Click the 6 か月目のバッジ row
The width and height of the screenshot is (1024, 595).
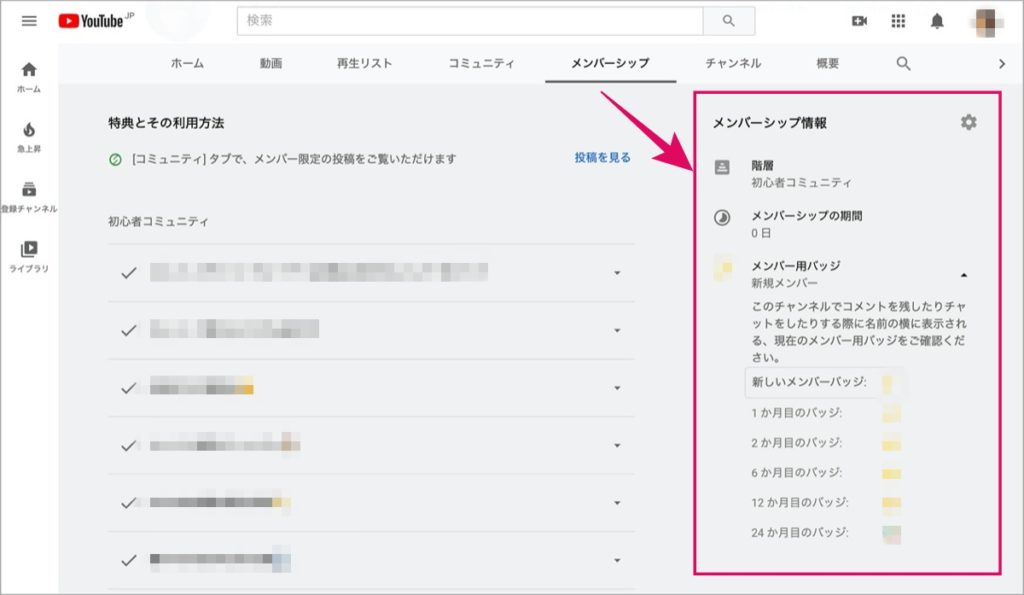[x=826, y=473]
